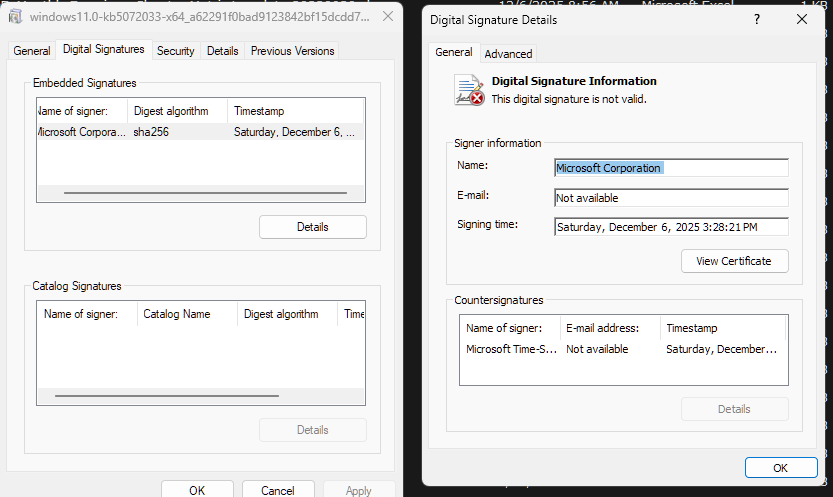Select the Microsoft Time-Stamp countersignature row
Image resolution: width=833 pixels, height=497 pixels.
[x=623, y=349]
